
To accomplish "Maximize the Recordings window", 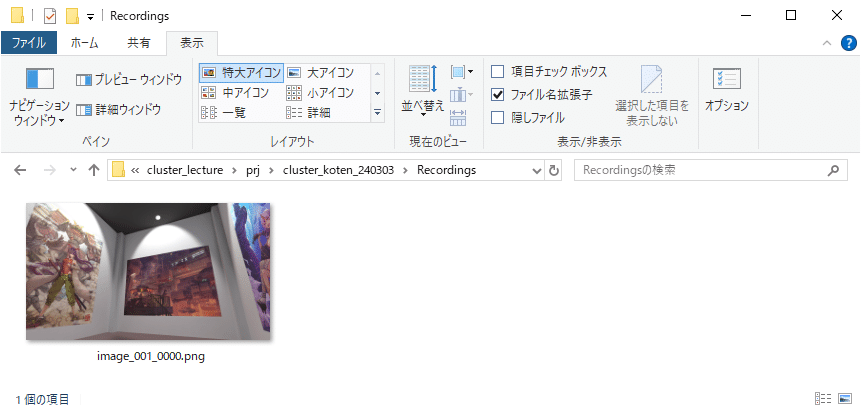I will click(791, 15).
